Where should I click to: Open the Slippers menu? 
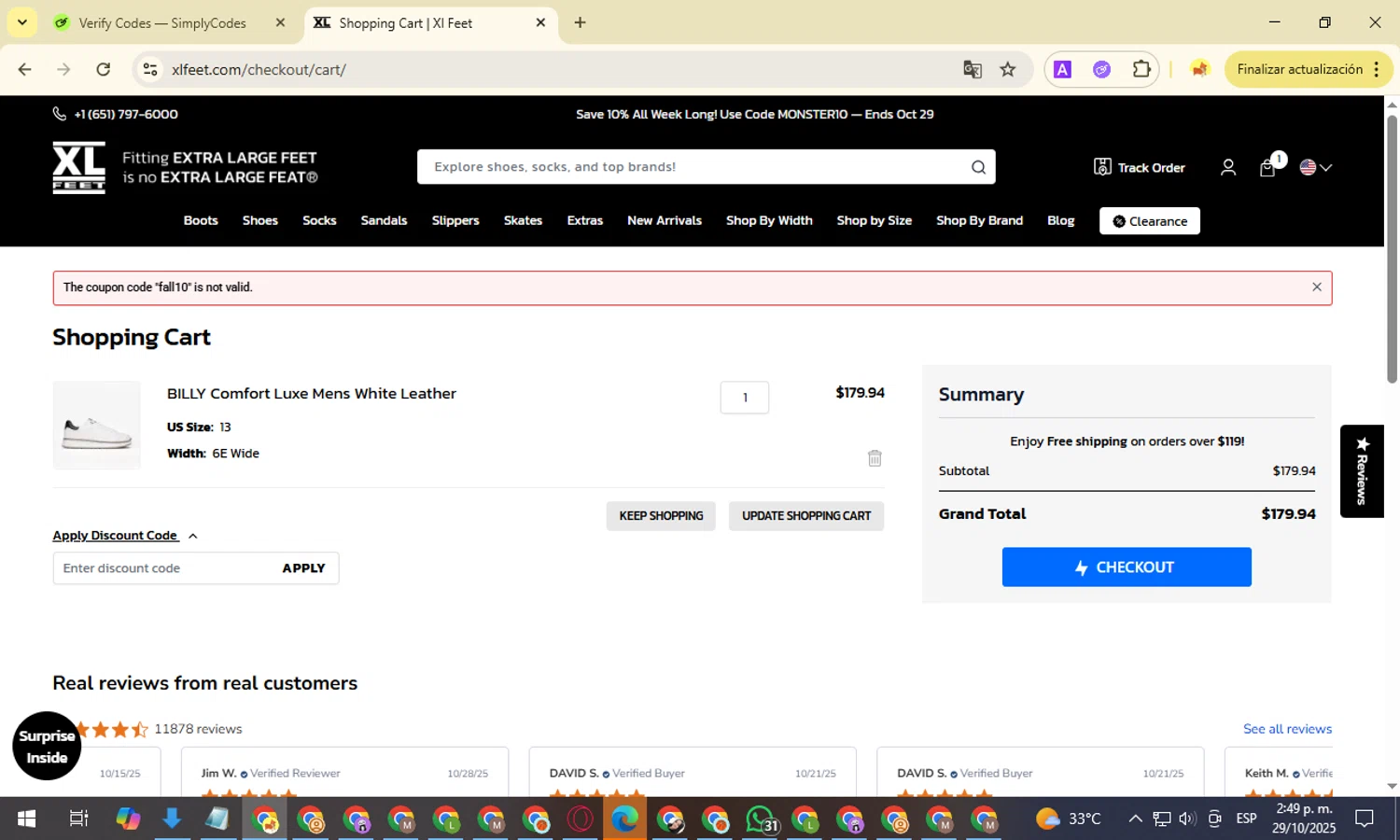click(455, 220)
